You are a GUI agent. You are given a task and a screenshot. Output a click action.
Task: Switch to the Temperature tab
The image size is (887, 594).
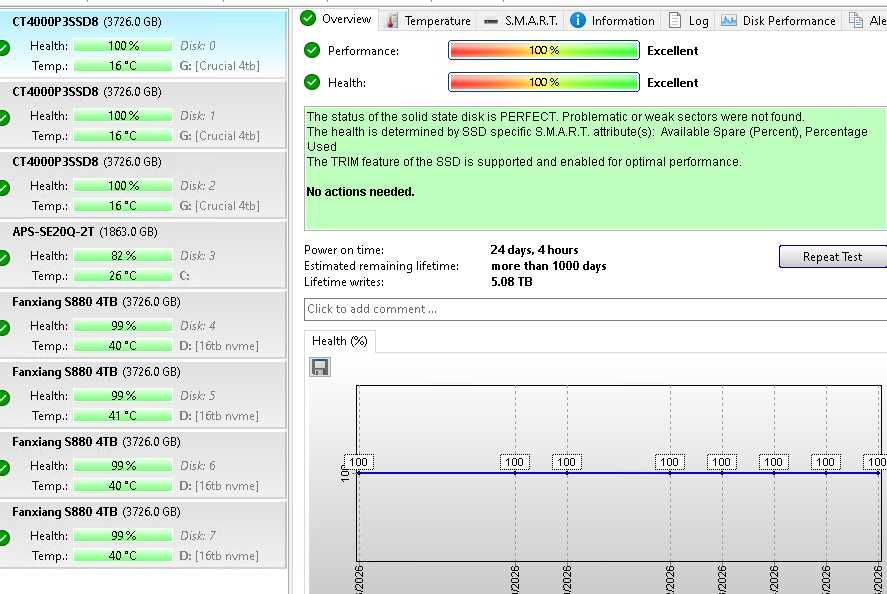pyautogui.click(x=428, y=21)
